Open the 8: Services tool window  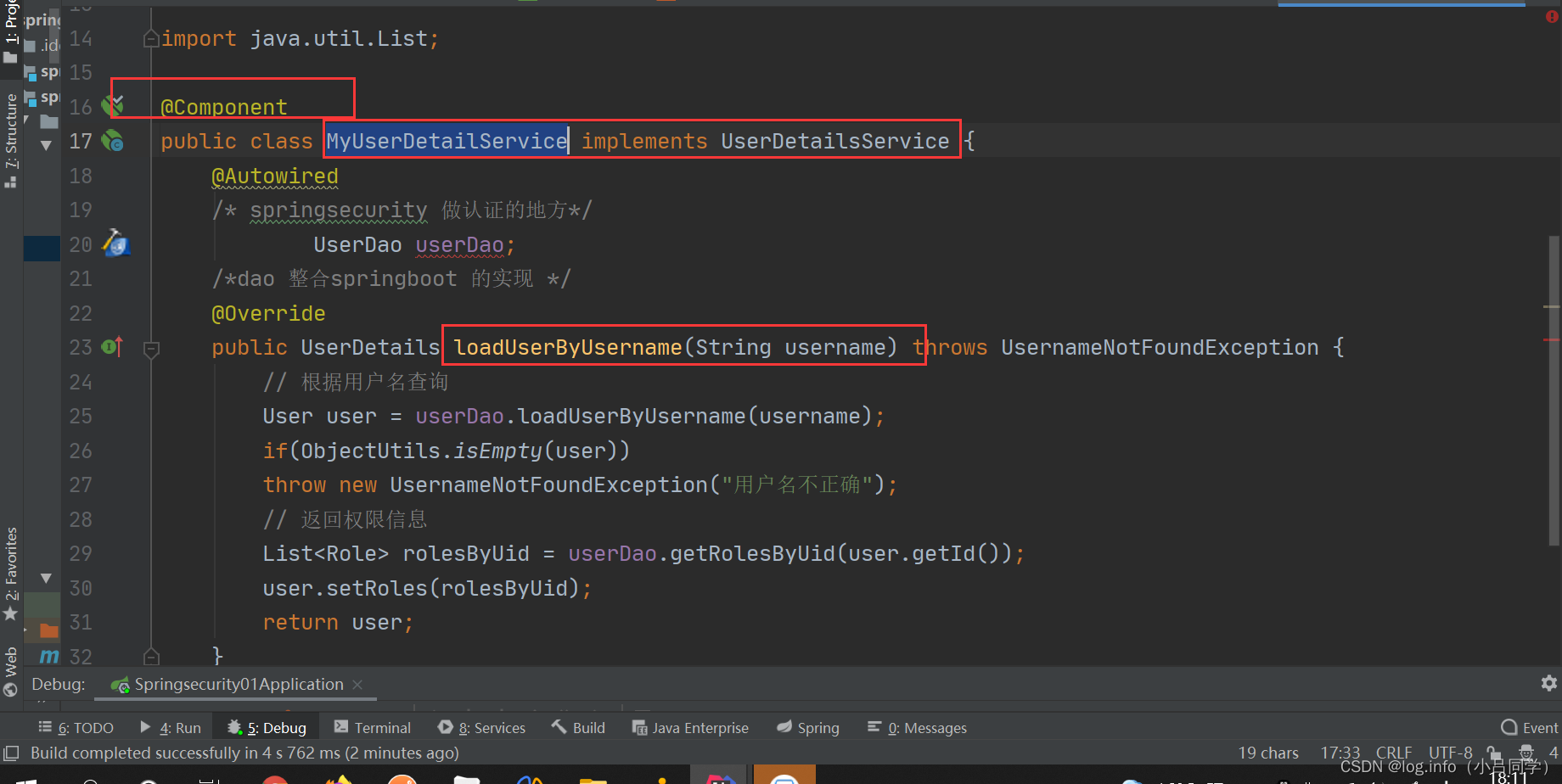481,727
